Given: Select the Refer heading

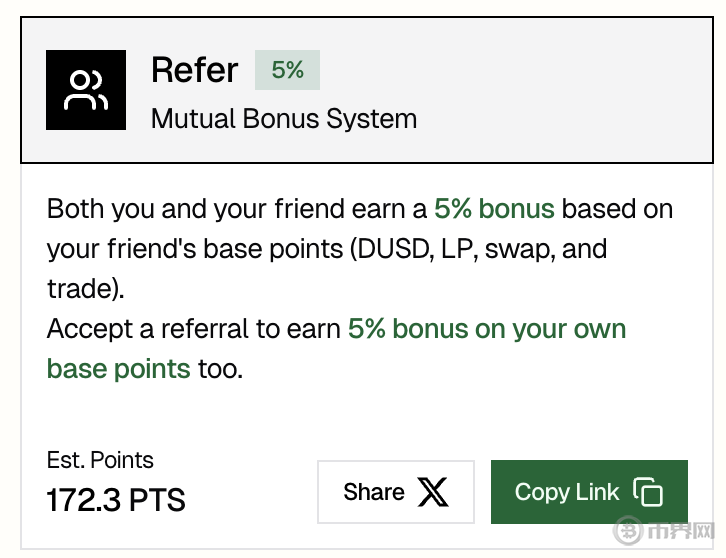Looking at the screenshot, I should tap(195, 70).
